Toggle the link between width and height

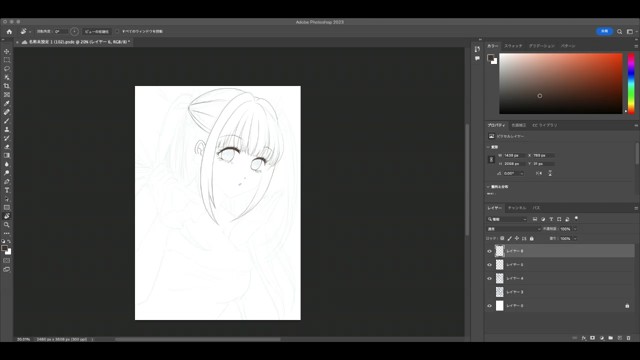pos(491,160)
